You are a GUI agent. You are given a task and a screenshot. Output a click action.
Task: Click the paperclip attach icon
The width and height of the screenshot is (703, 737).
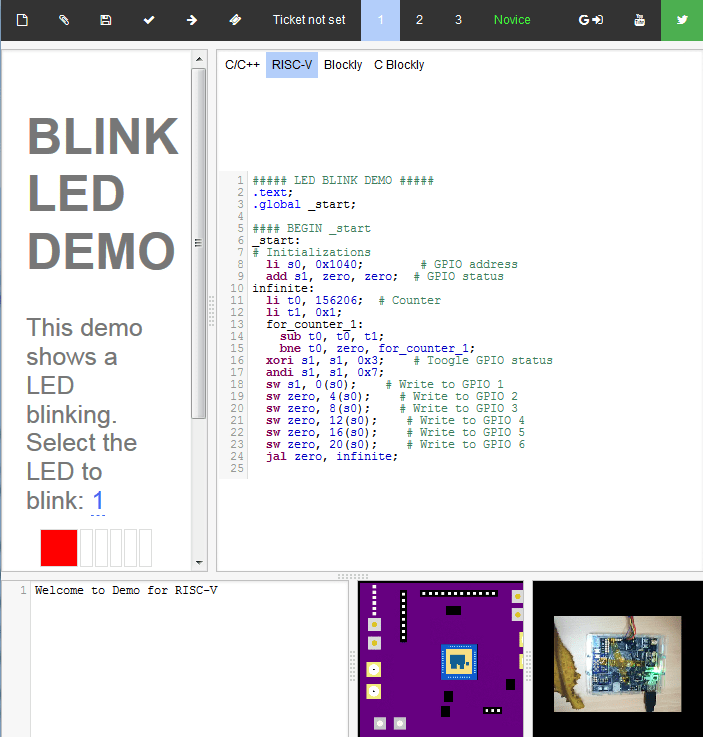click(64, 20)
